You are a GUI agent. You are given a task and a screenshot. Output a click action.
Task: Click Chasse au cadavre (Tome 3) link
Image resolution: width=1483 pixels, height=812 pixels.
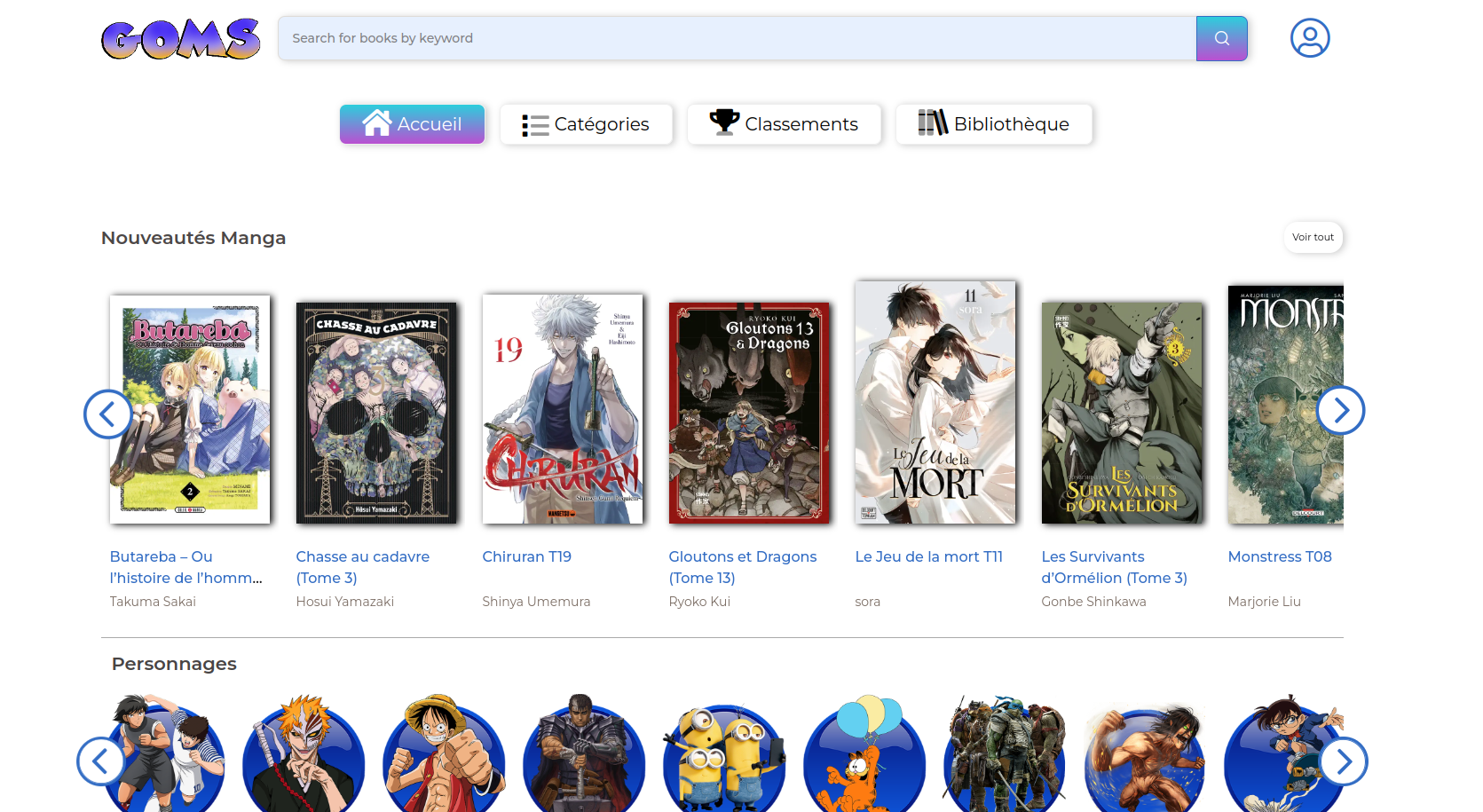[x=363, y=567]
